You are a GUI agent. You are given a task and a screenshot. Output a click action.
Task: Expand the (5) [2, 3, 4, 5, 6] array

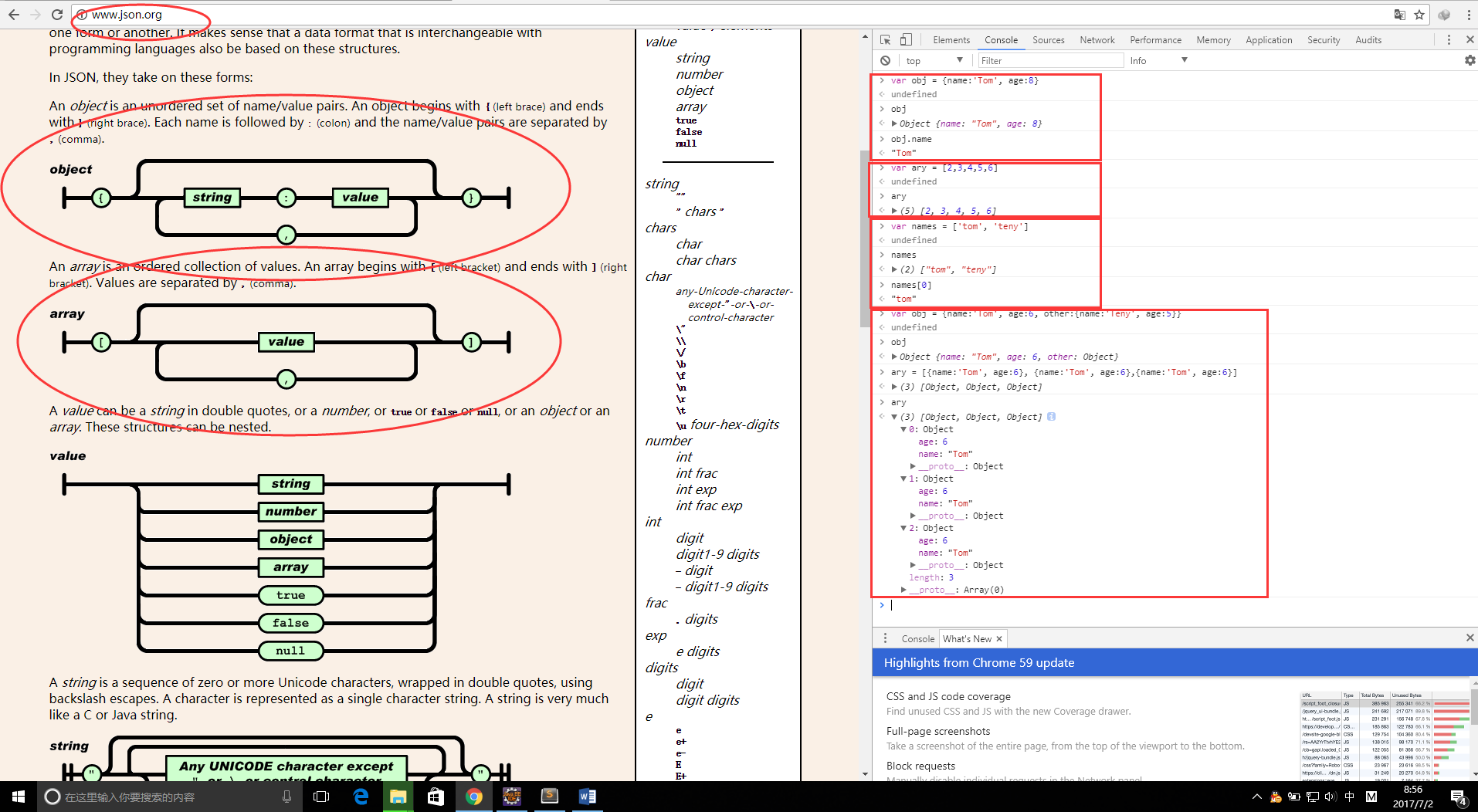coord(894,211)
